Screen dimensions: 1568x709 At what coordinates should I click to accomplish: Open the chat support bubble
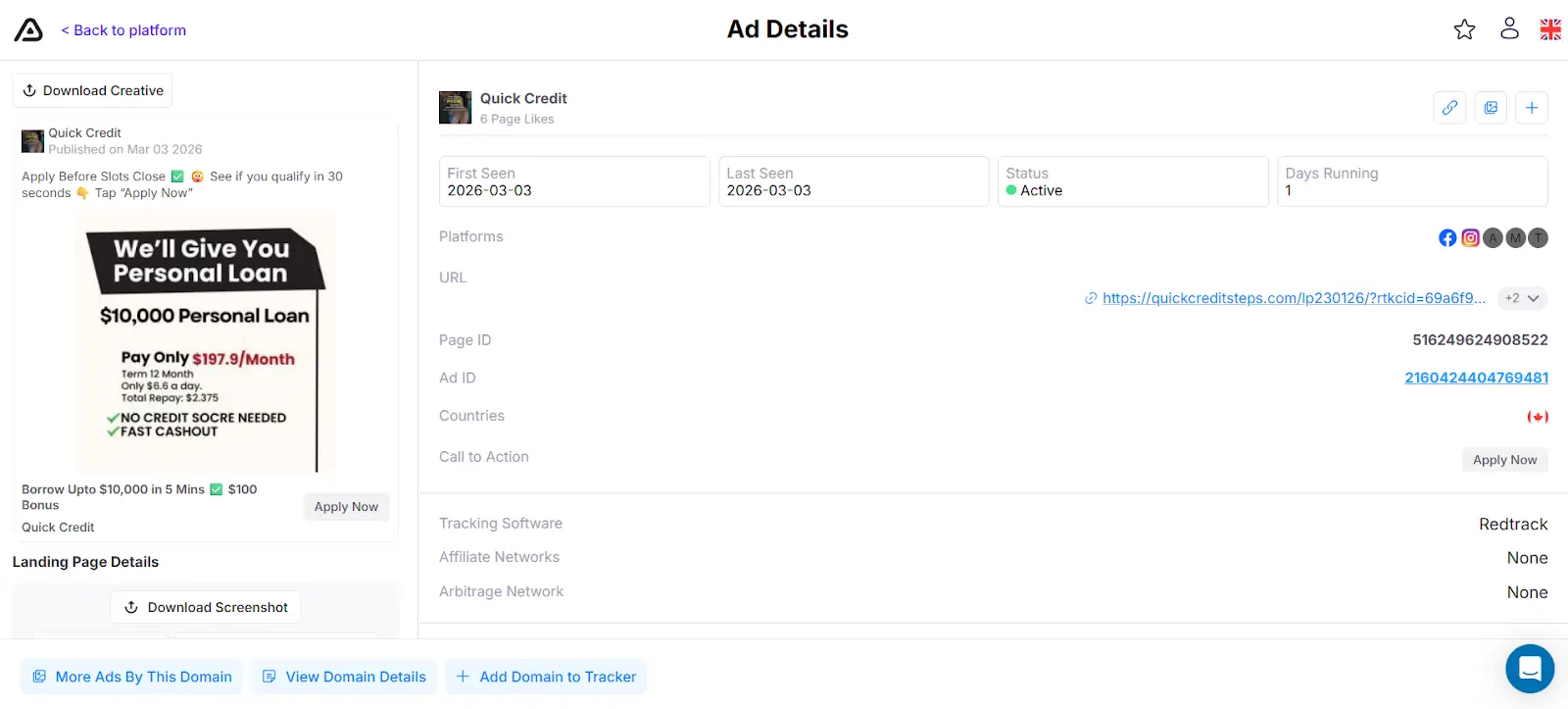pyautogui.click(x=1530, y=669)
